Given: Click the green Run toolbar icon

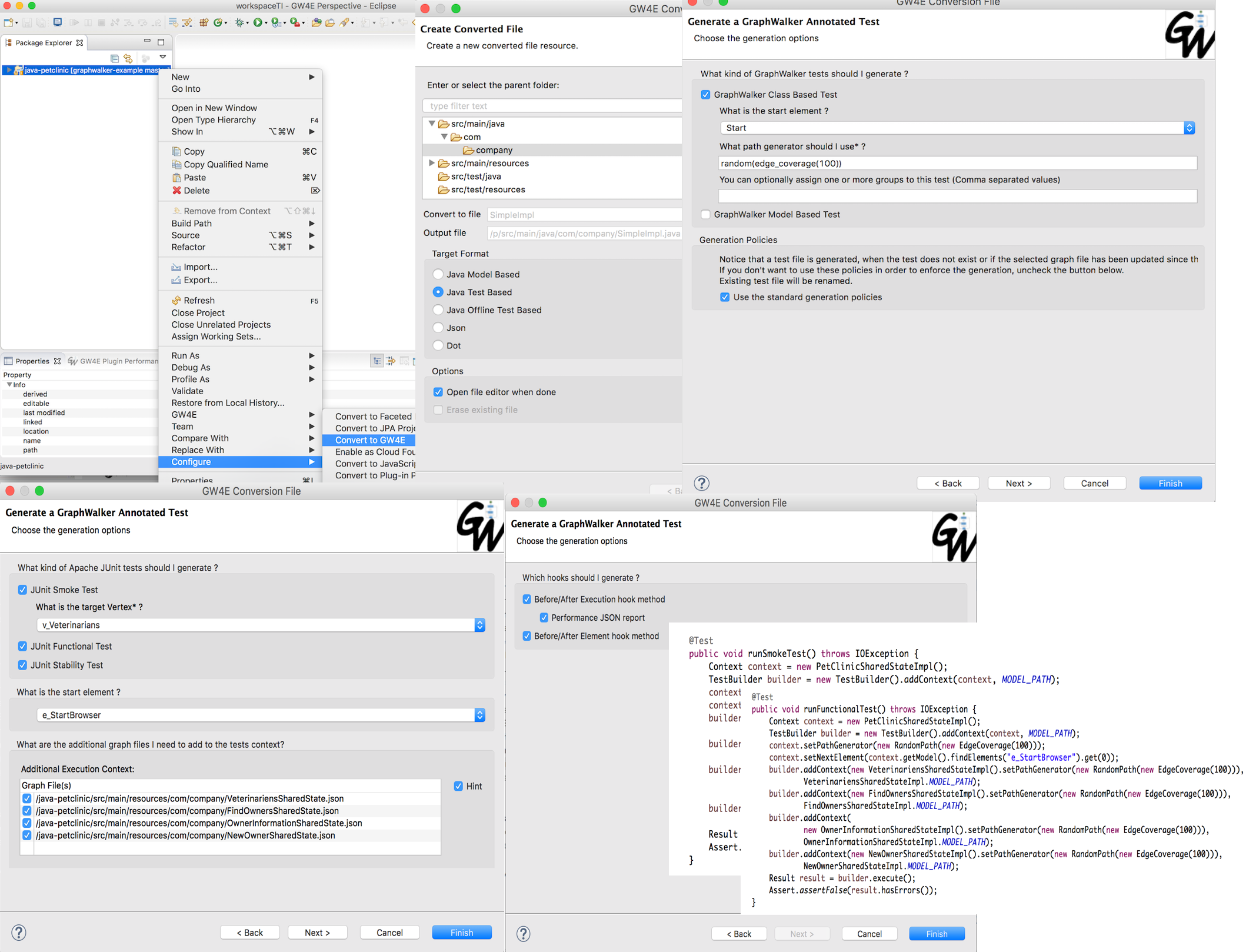Looking at the screenshot, I should pos(257,23).
